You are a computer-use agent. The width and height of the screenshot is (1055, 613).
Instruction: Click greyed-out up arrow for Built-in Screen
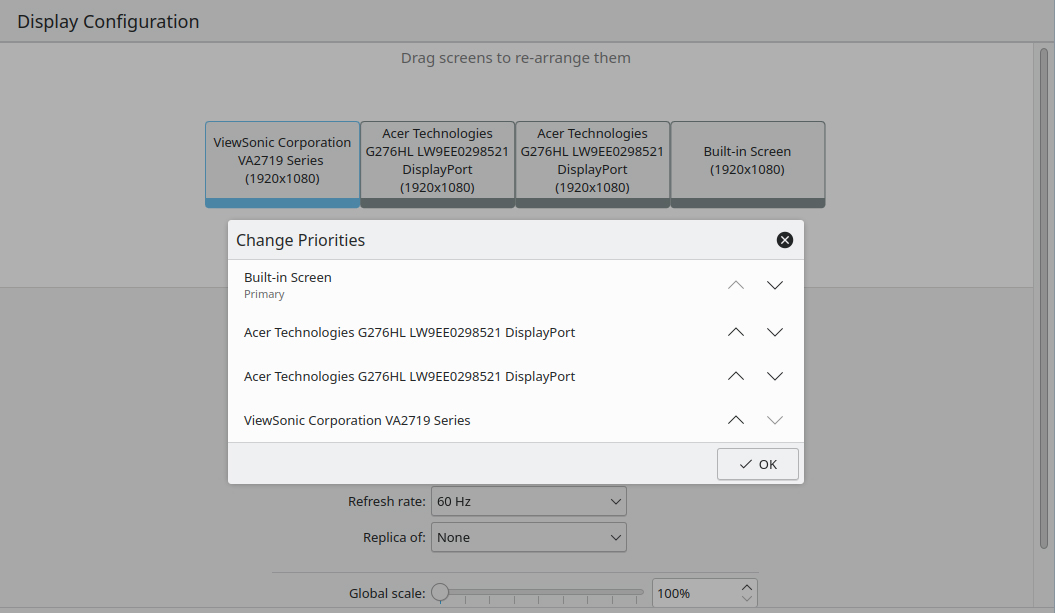(736, 285)
